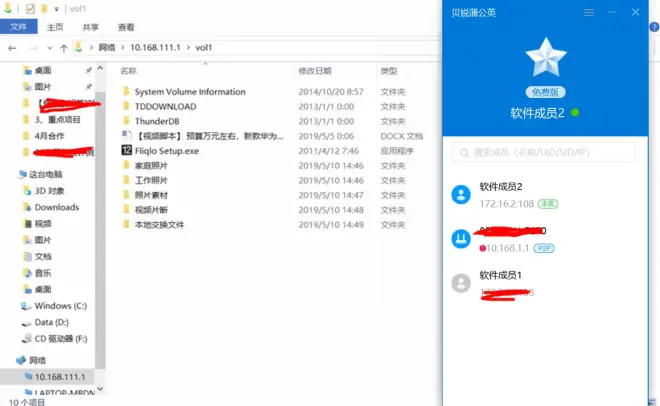Screen dimensions: 660x406
Task: Open recent locations dropdown chevron
Action: click(x=50, y=48)
